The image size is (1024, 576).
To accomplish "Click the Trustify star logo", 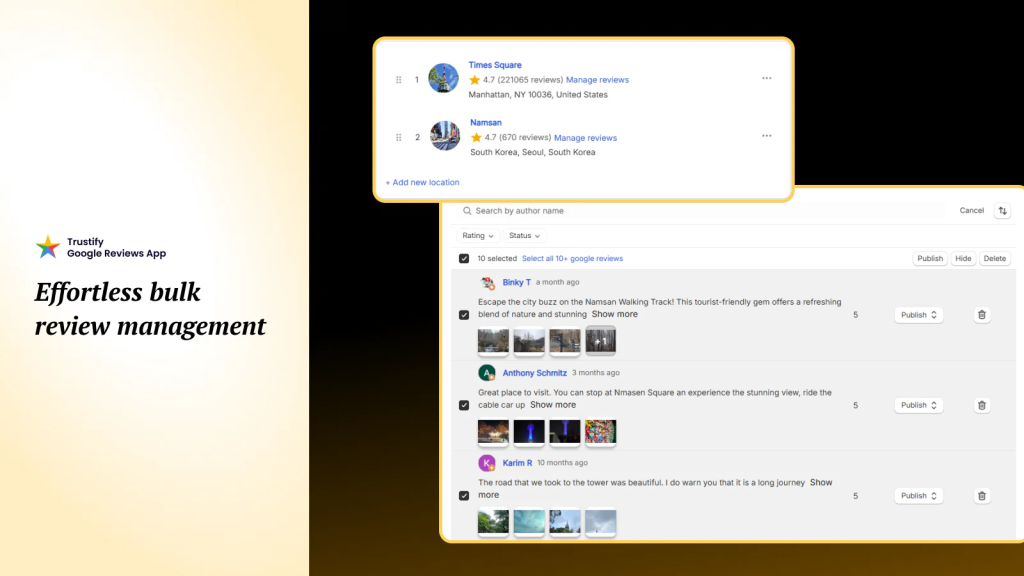I will [48, 248].
